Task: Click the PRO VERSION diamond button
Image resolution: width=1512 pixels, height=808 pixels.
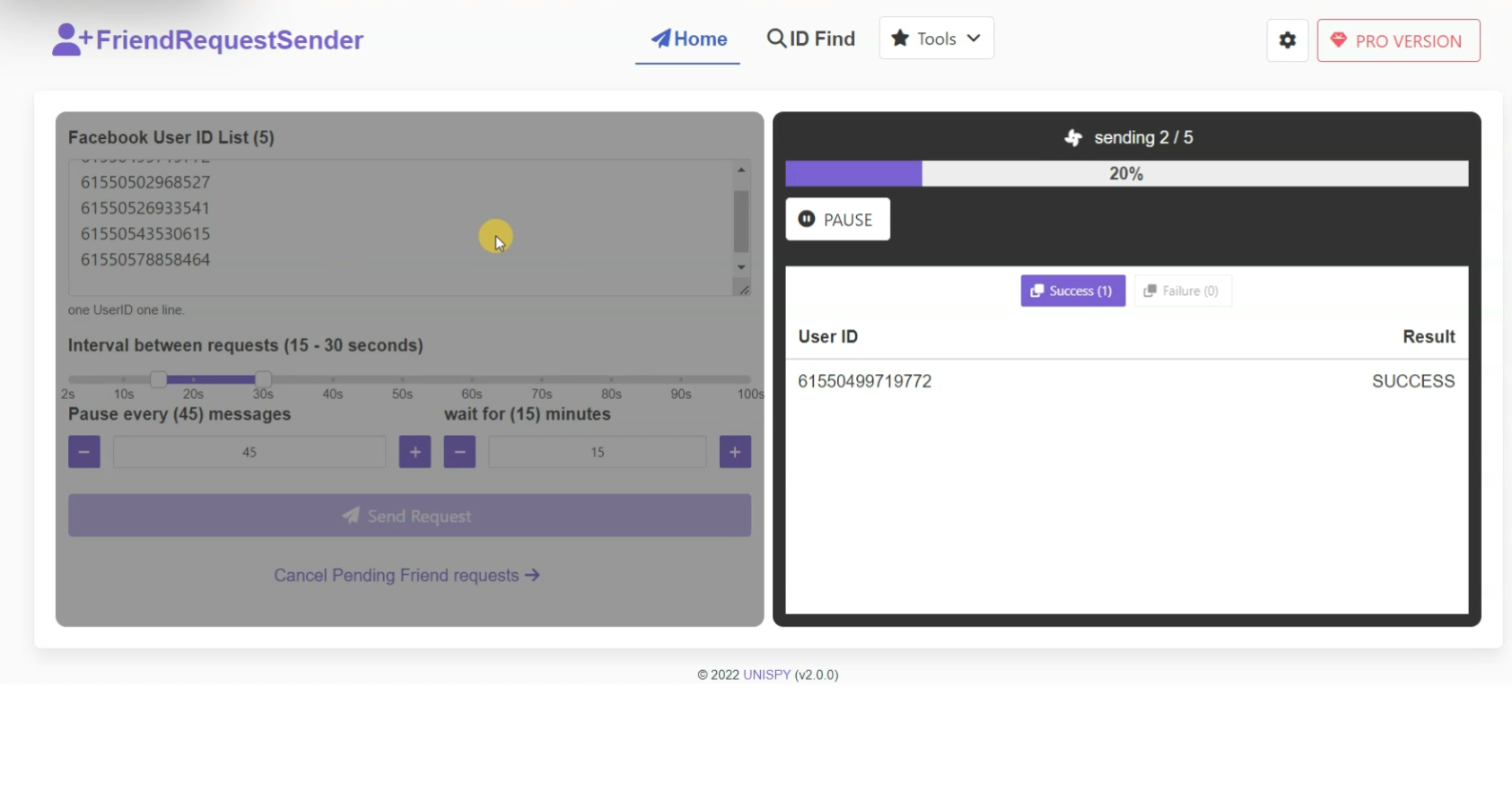Action: (1398, 40)
